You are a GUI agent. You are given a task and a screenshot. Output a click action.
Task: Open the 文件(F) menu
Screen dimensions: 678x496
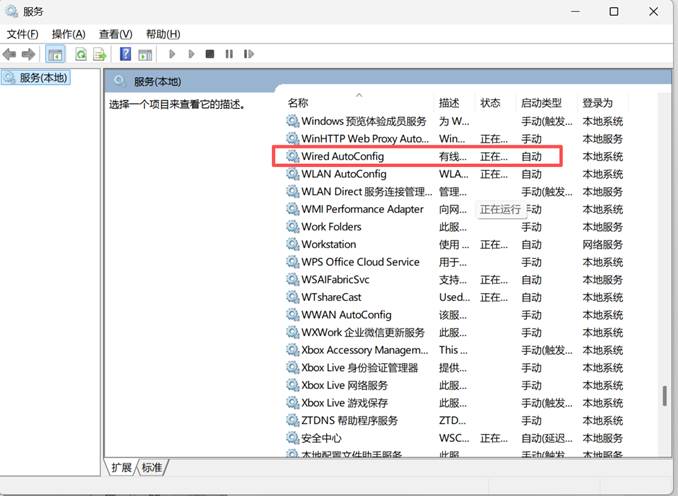22,33
